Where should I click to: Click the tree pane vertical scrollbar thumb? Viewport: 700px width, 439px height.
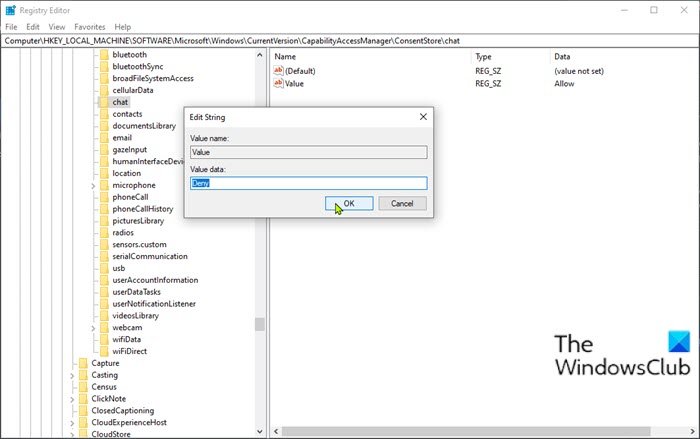click(x=260, y=324)
